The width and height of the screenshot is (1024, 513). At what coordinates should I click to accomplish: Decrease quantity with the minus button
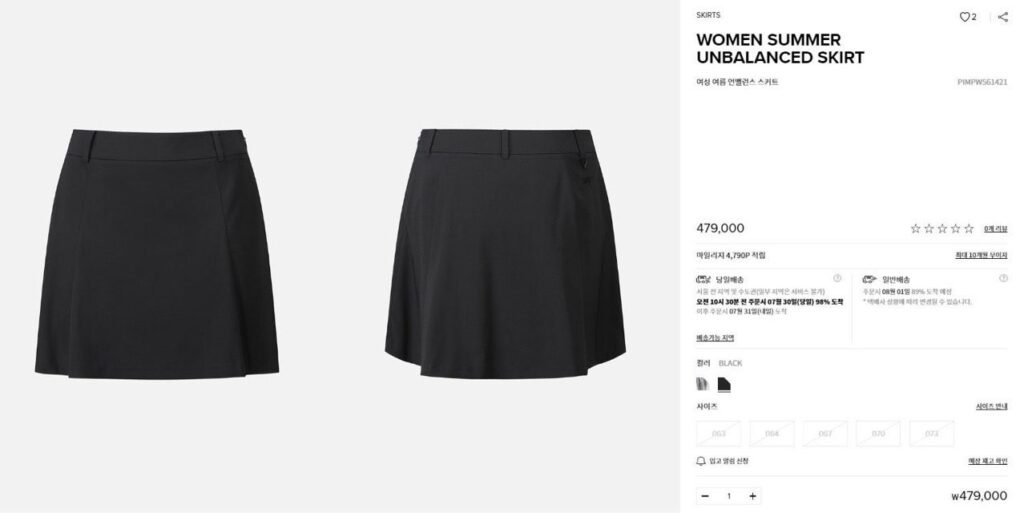[x=705, y=496]
